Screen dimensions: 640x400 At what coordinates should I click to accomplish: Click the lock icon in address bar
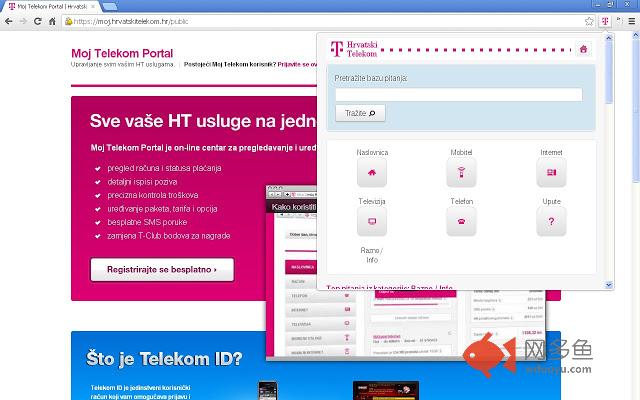(x=69, y=21)
